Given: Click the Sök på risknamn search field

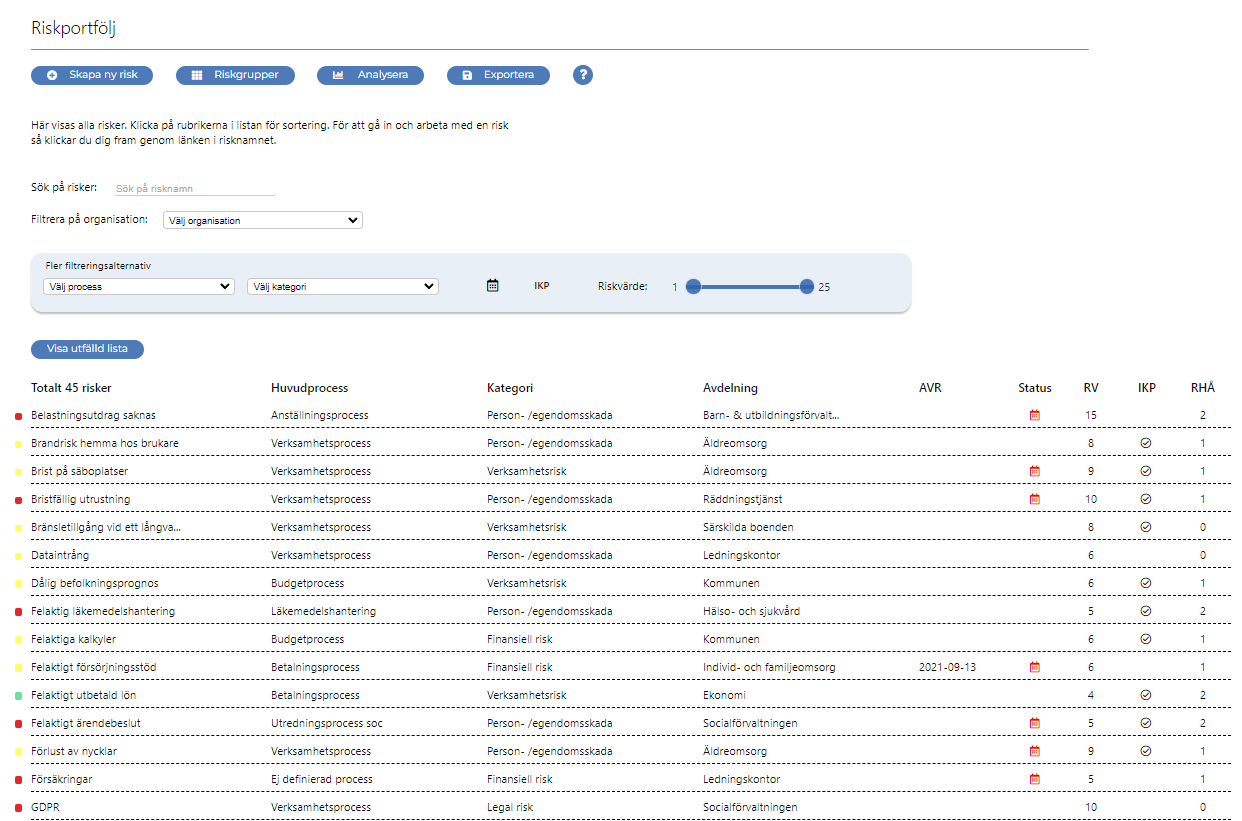Looking at the screenshot, I should click(194, 188).
